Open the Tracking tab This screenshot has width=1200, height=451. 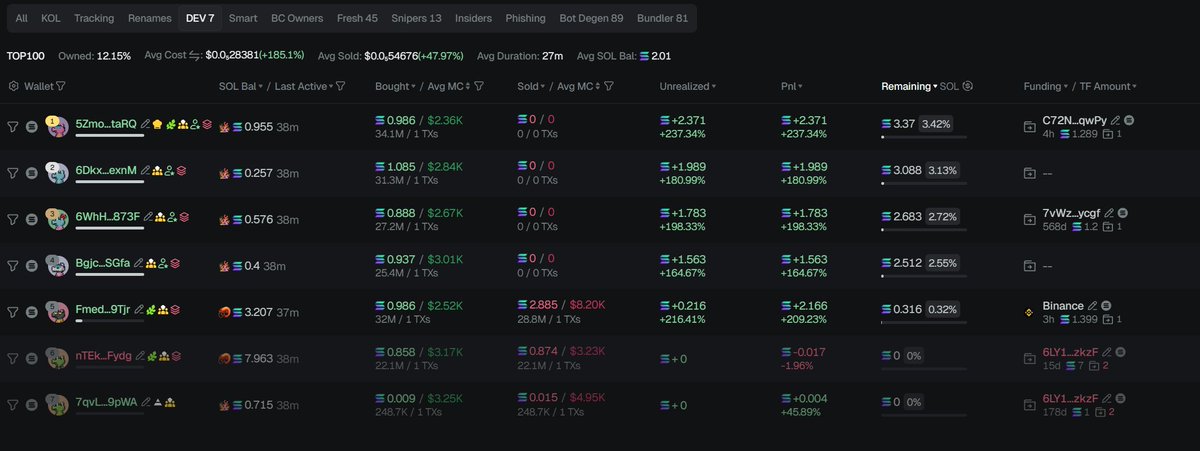pos(94,18)
